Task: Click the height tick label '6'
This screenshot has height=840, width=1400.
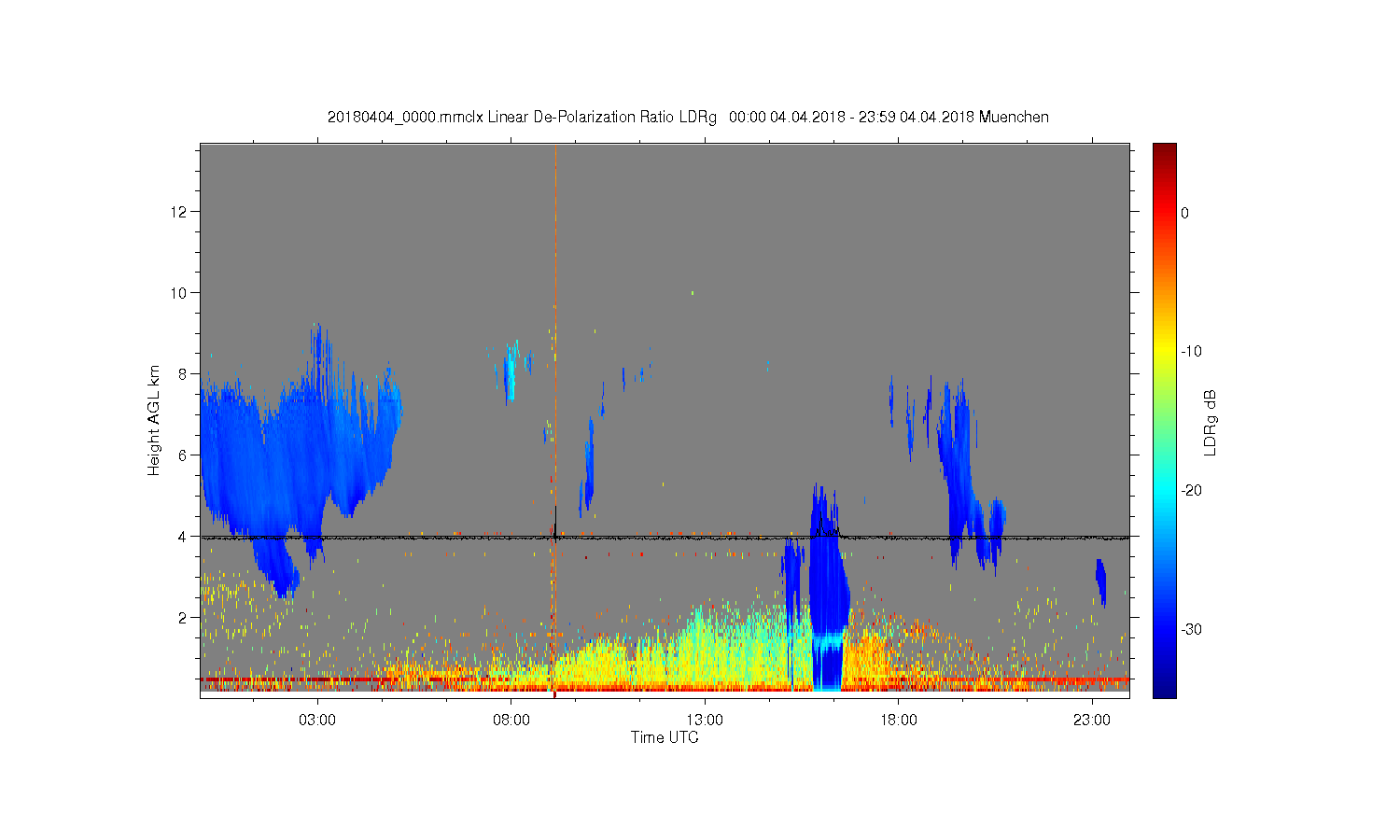Action: tap(183, 455)
